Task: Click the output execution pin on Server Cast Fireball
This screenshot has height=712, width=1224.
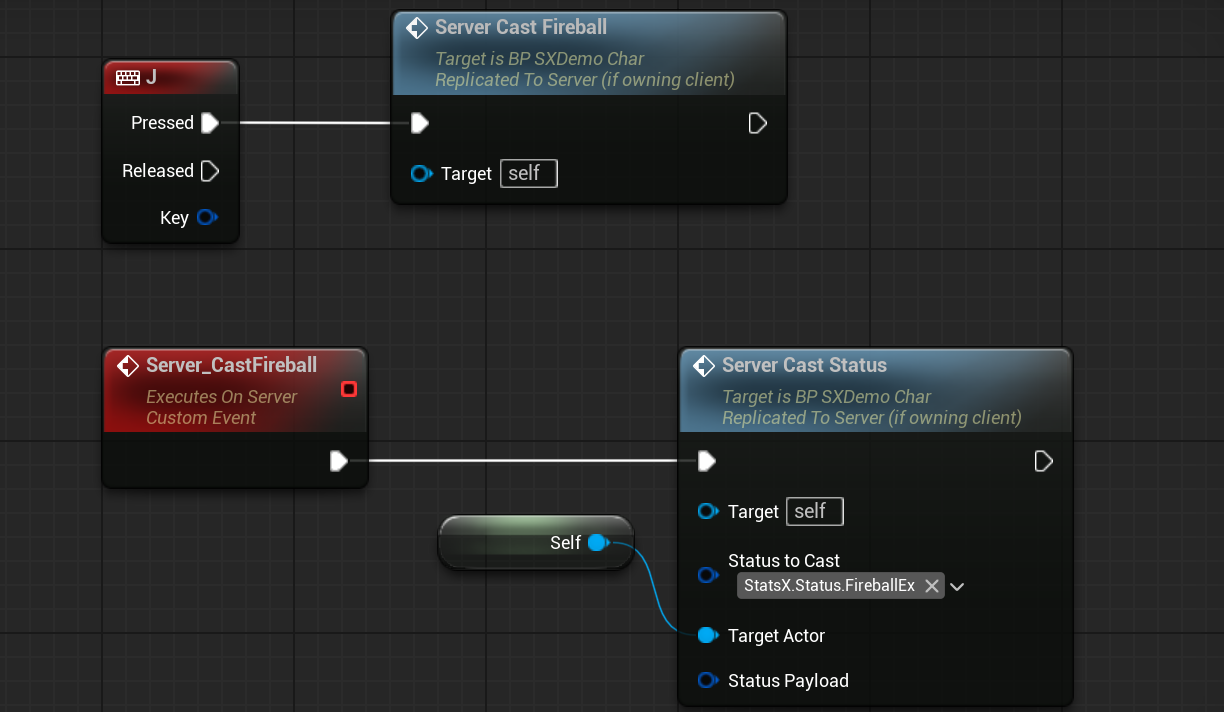Action: 757,122
